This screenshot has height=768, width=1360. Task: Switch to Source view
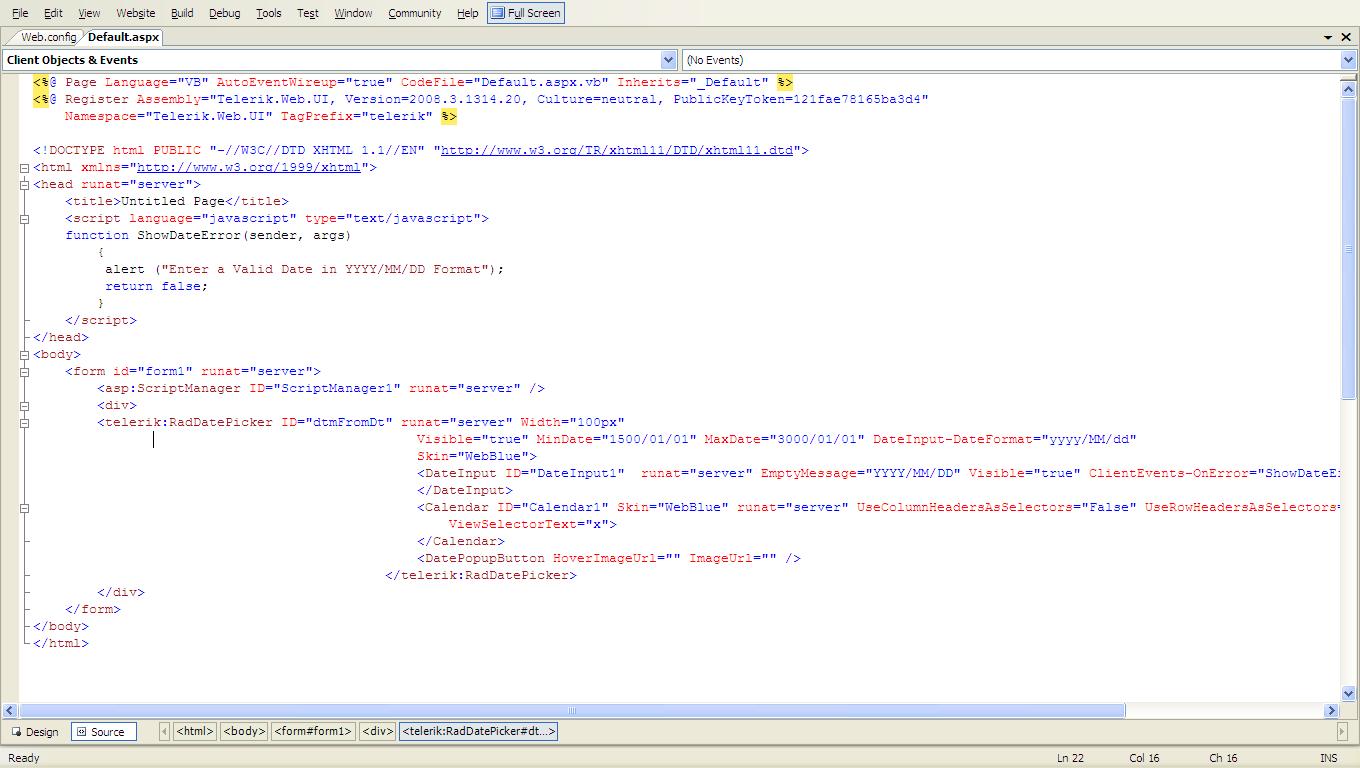pos(100,732)
